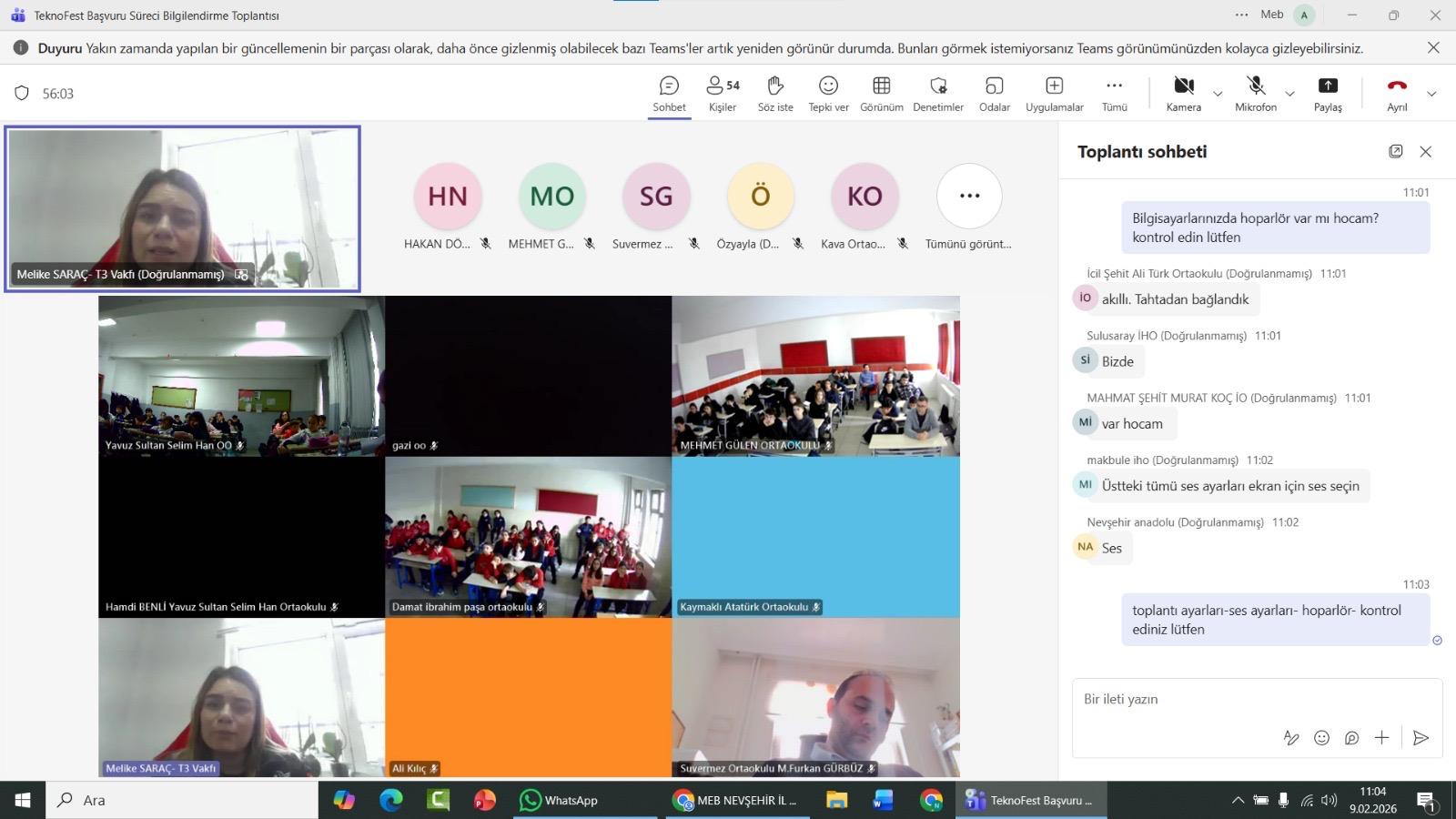Expand the Mikrofon options dropdown arrow
This screenshot has width=1456, height=819.
1289,94
